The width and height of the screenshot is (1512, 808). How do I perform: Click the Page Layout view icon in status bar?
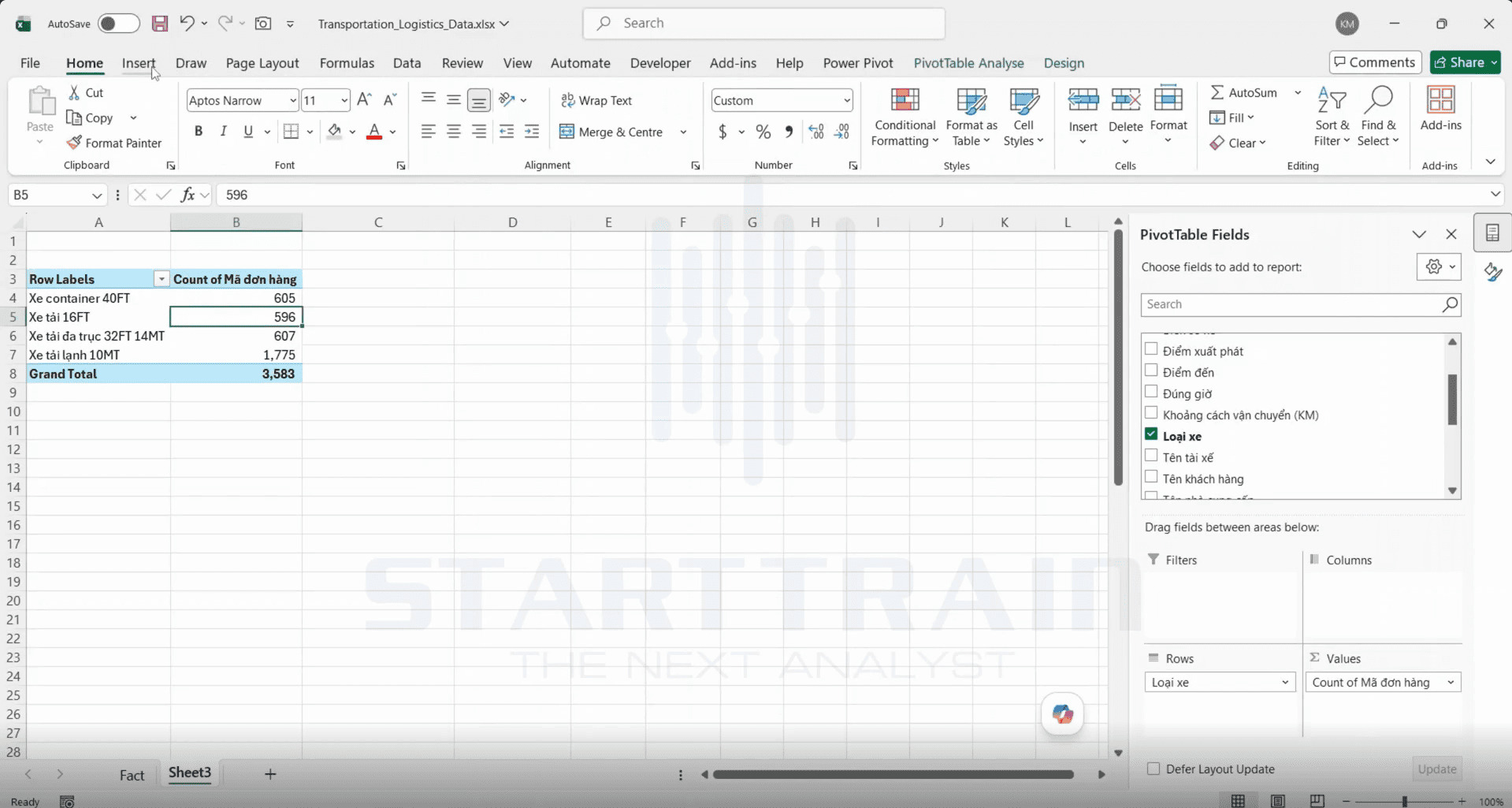(x=1278, y=801)
